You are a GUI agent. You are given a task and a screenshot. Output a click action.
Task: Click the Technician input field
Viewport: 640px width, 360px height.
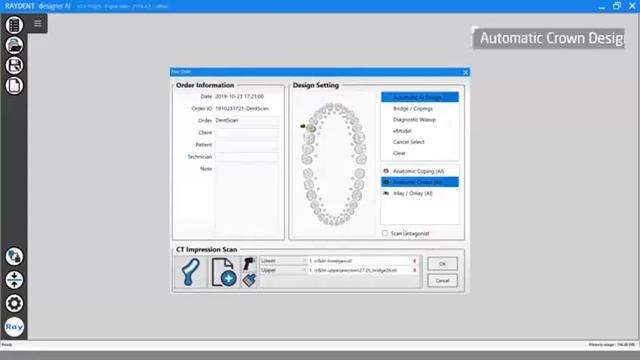(248, 157)
